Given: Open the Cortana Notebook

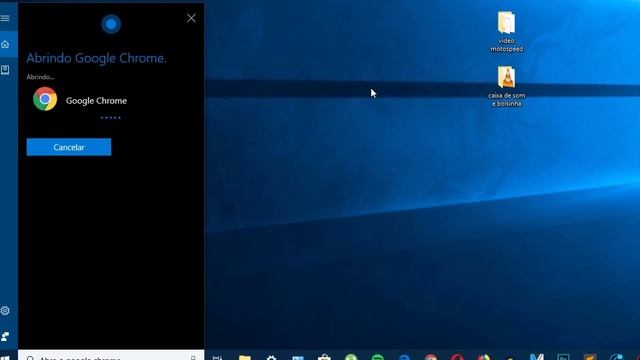Looking at the screenshot, I should [x=5, y=70].
